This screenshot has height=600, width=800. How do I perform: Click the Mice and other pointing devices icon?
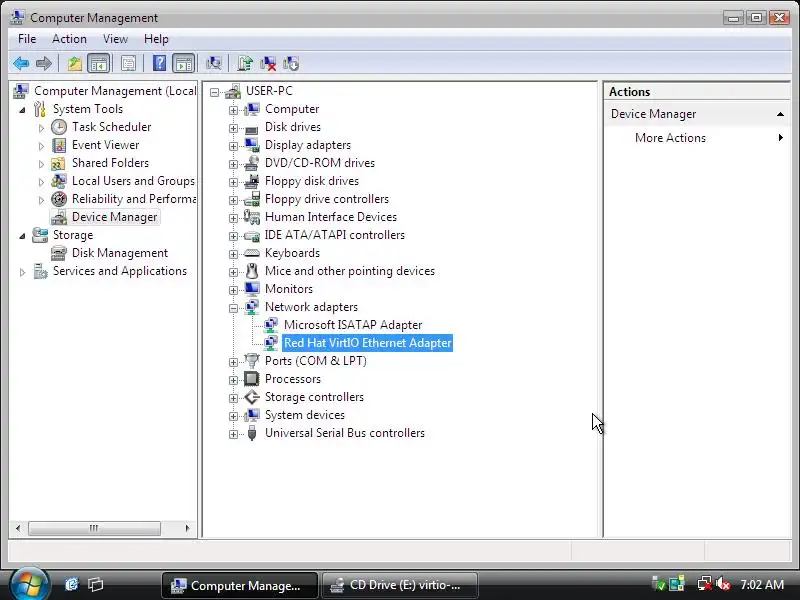(252, 271)
